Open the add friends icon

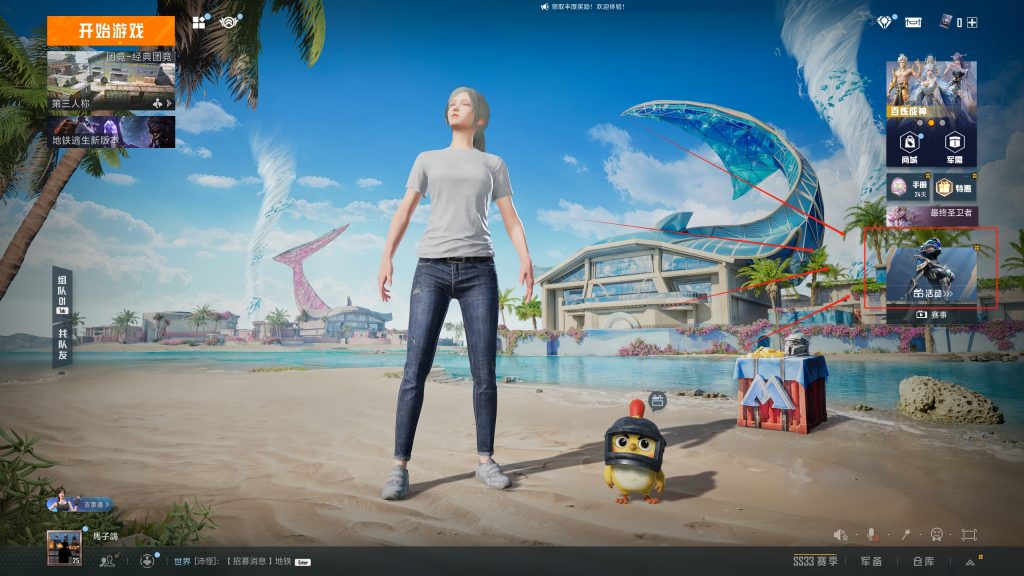coord(108,560)
